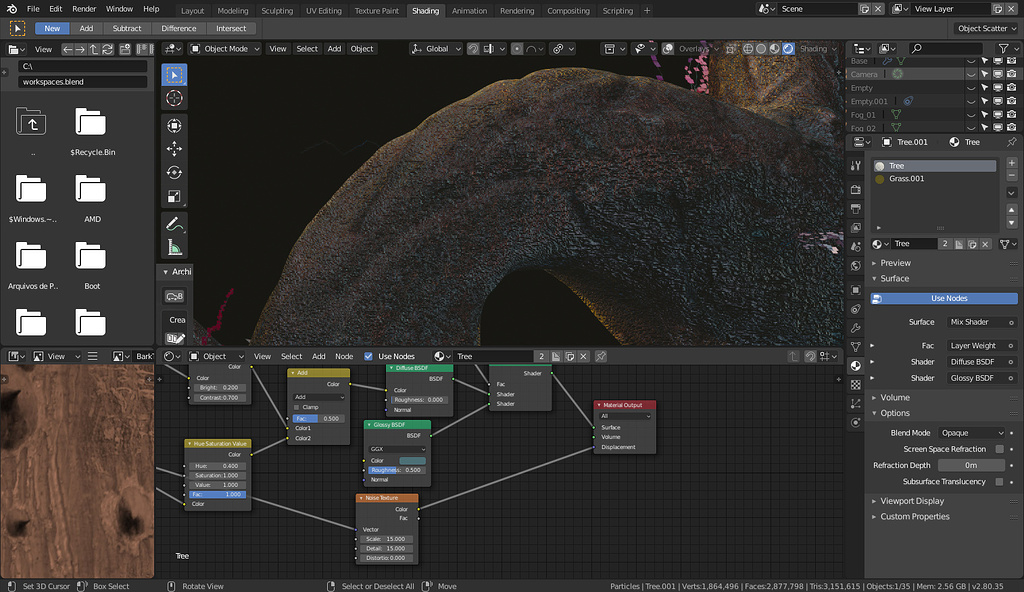
Task: Open the Texture checkerboard properties tab
Action: coord(856,385)
